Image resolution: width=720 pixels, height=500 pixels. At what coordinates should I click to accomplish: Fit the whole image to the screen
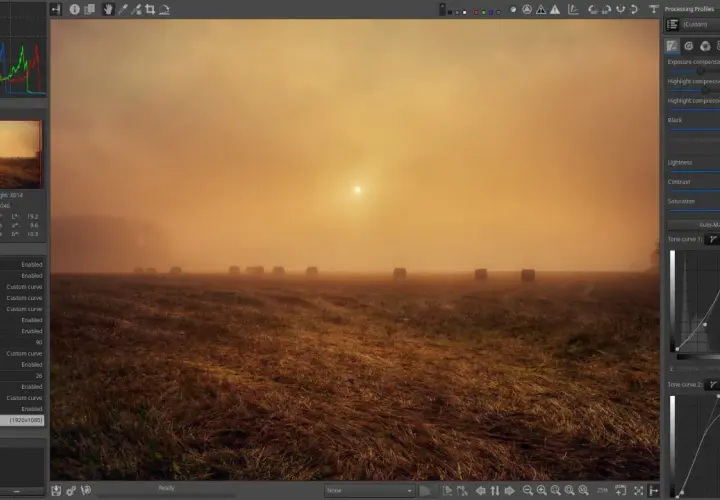pyautogui.click(x=555, y=490)
